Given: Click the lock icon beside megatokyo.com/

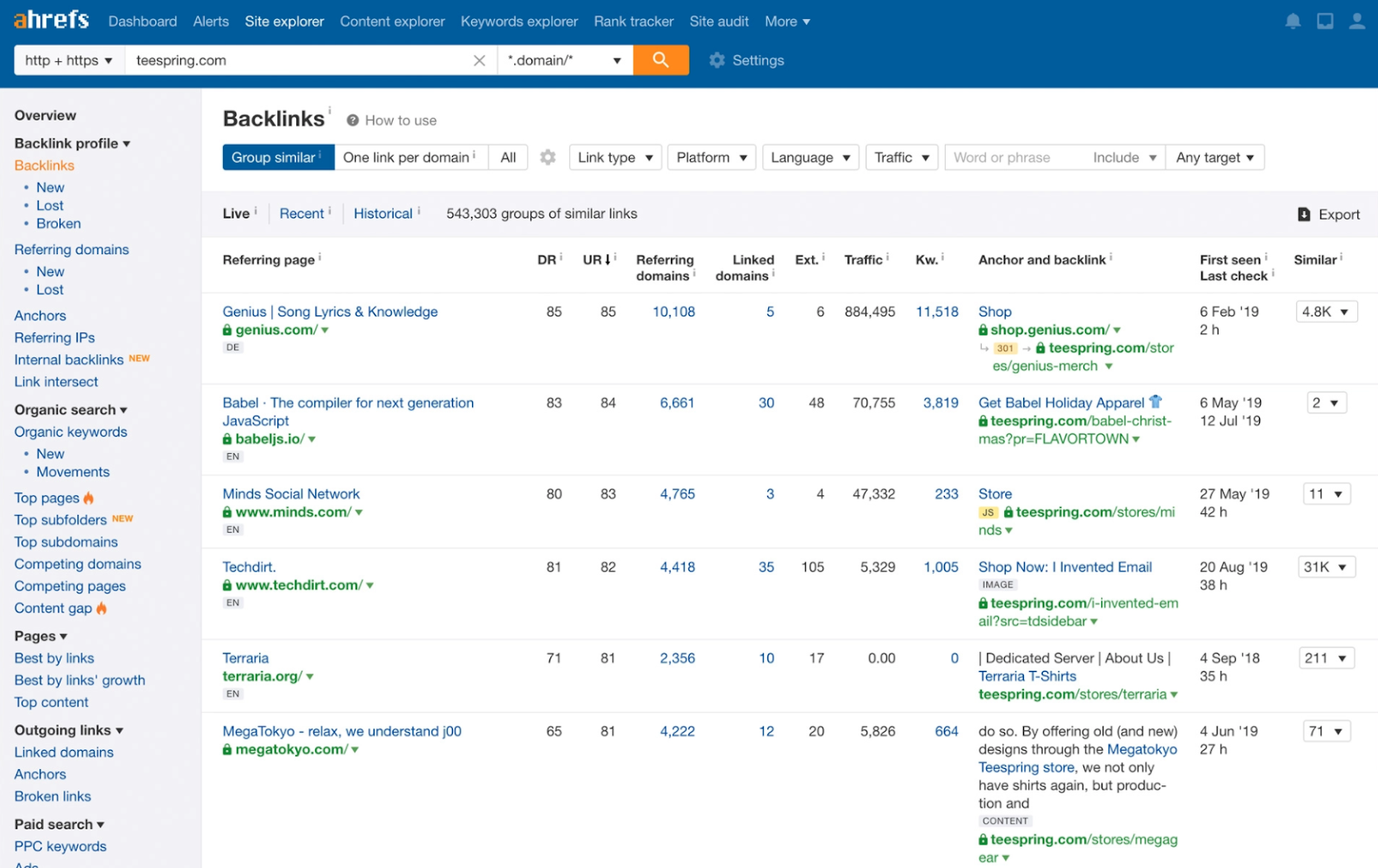Looking at the screenshot, I should (x=227, y=750).
